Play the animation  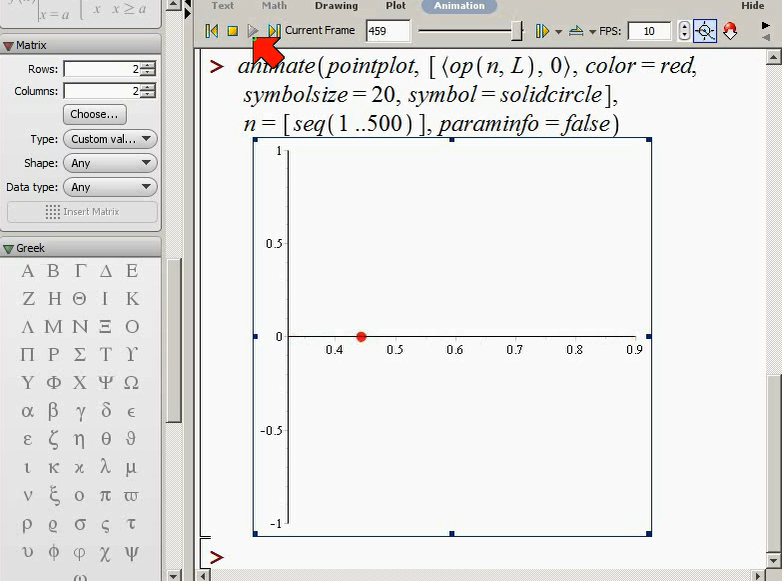pyautogui.click(x=253, y=31)
